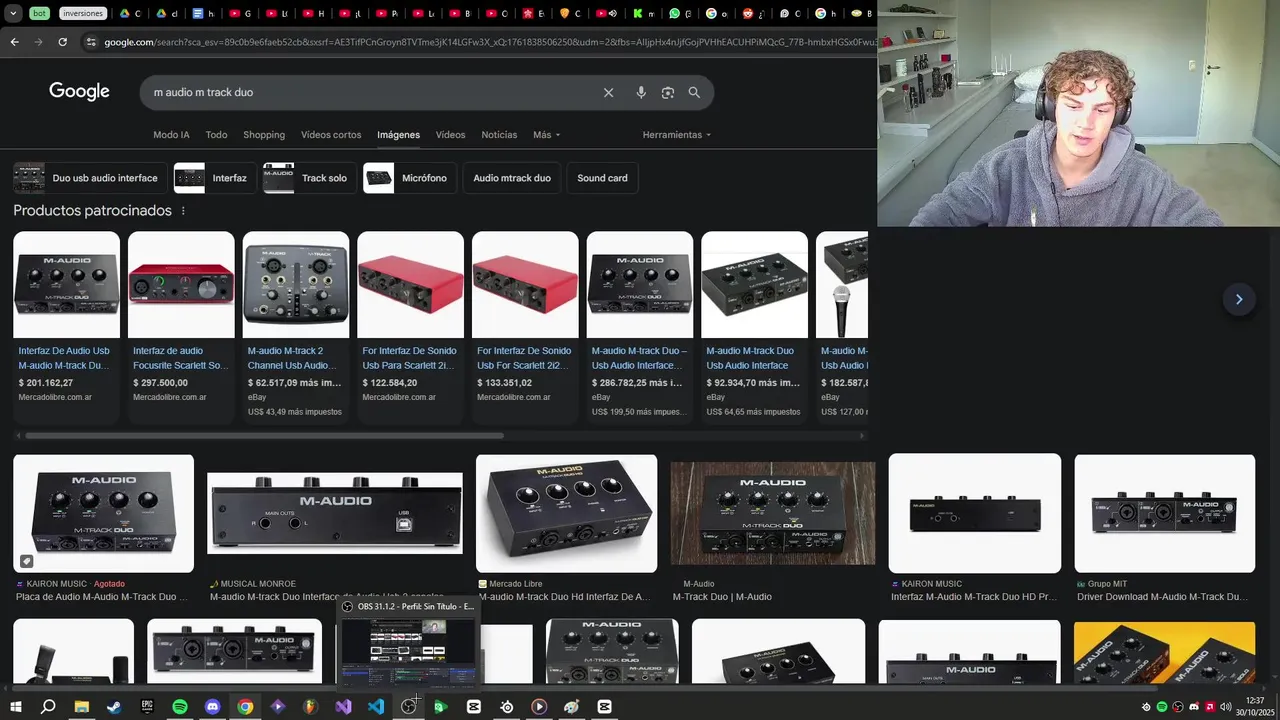Click the Google logo
This screenshot has width=1280, height=720.
click(79, 92)
